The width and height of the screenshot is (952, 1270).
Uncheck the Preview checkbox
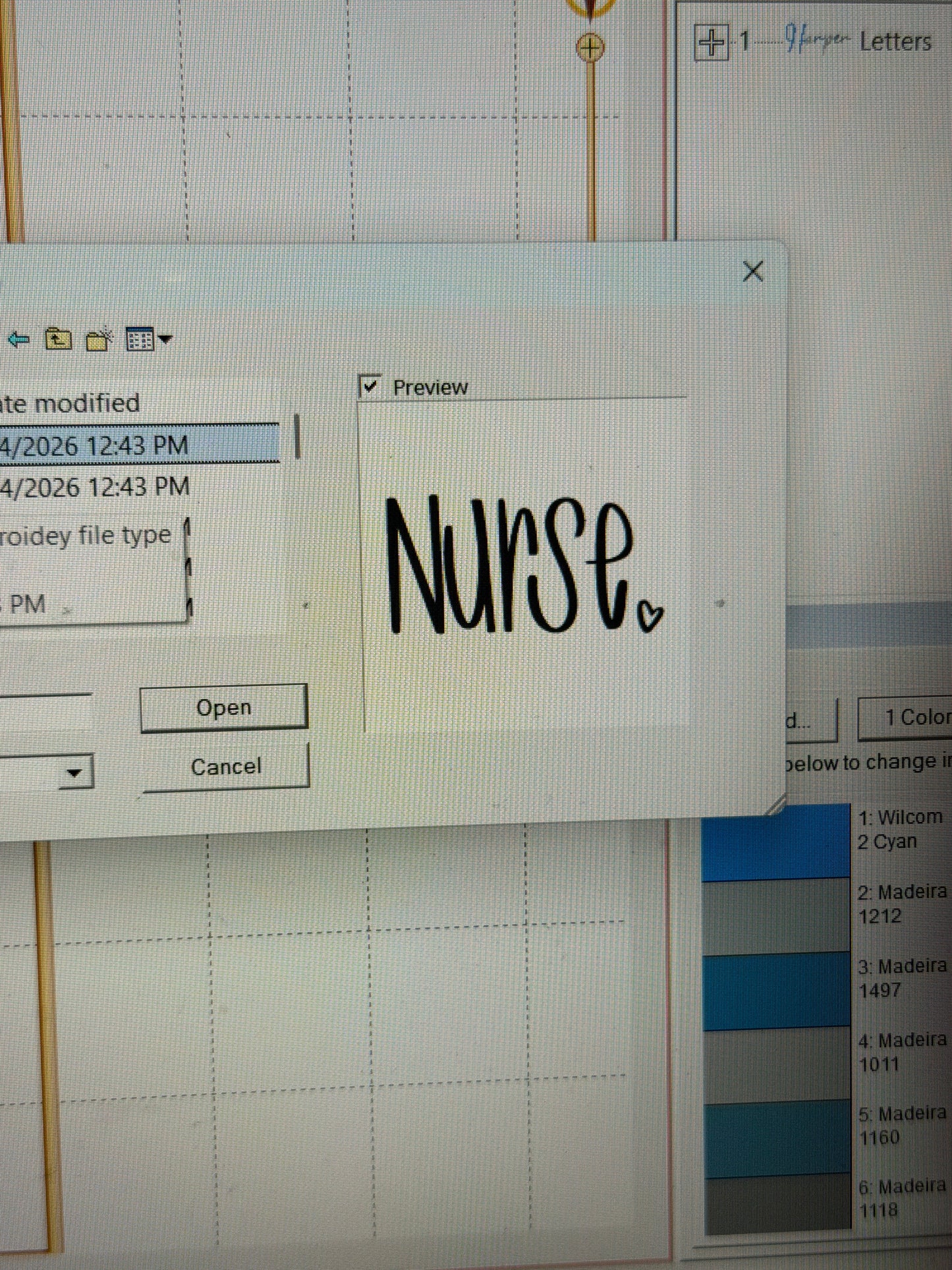[x=370, y=386]
